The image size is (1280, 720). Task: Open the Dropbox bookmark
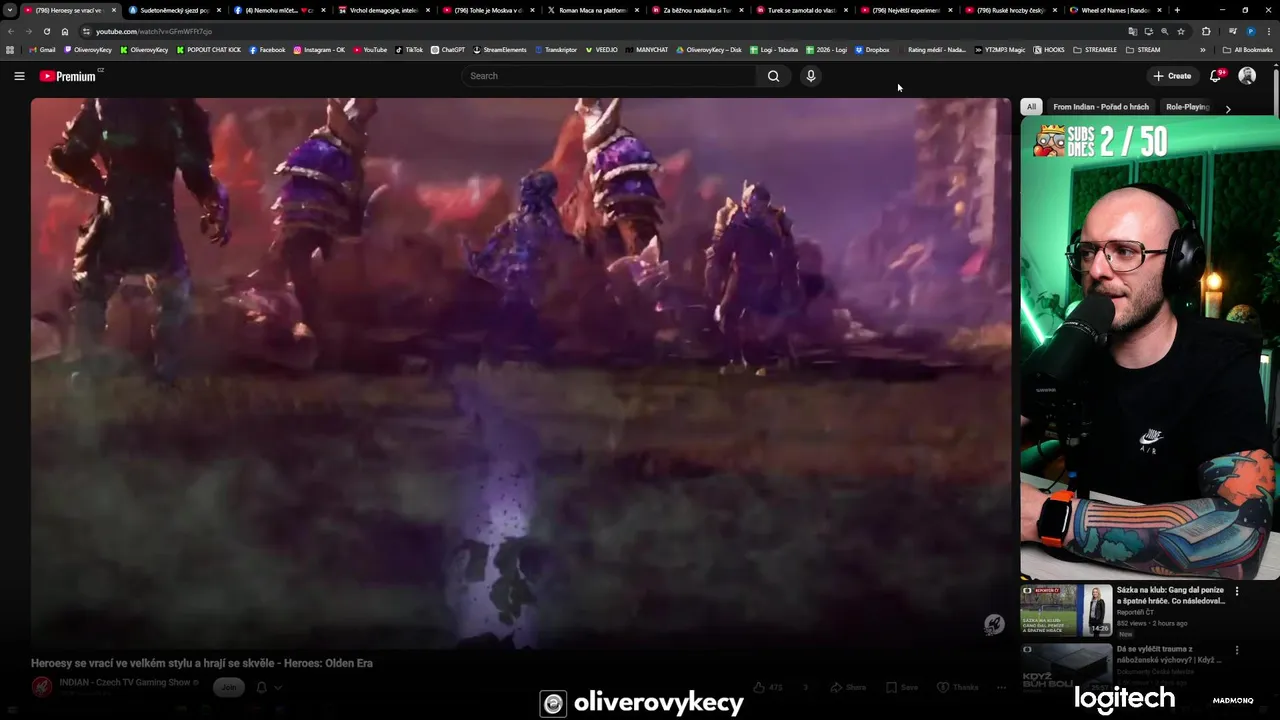[x=872, y=50]
